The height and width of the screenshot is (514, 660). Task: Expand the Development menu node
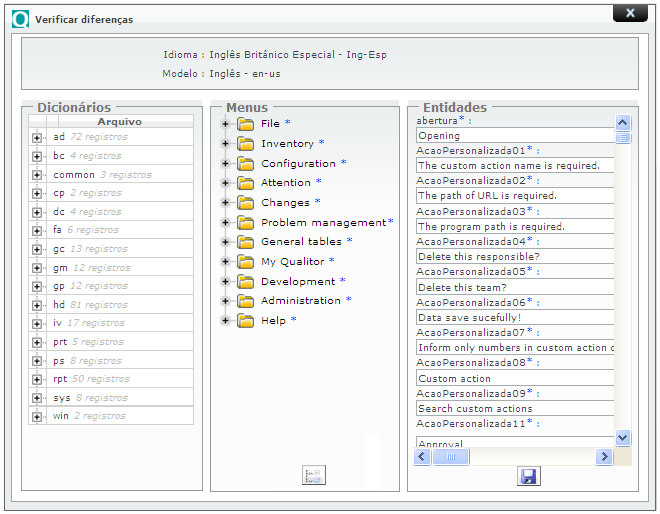(225, 282)
